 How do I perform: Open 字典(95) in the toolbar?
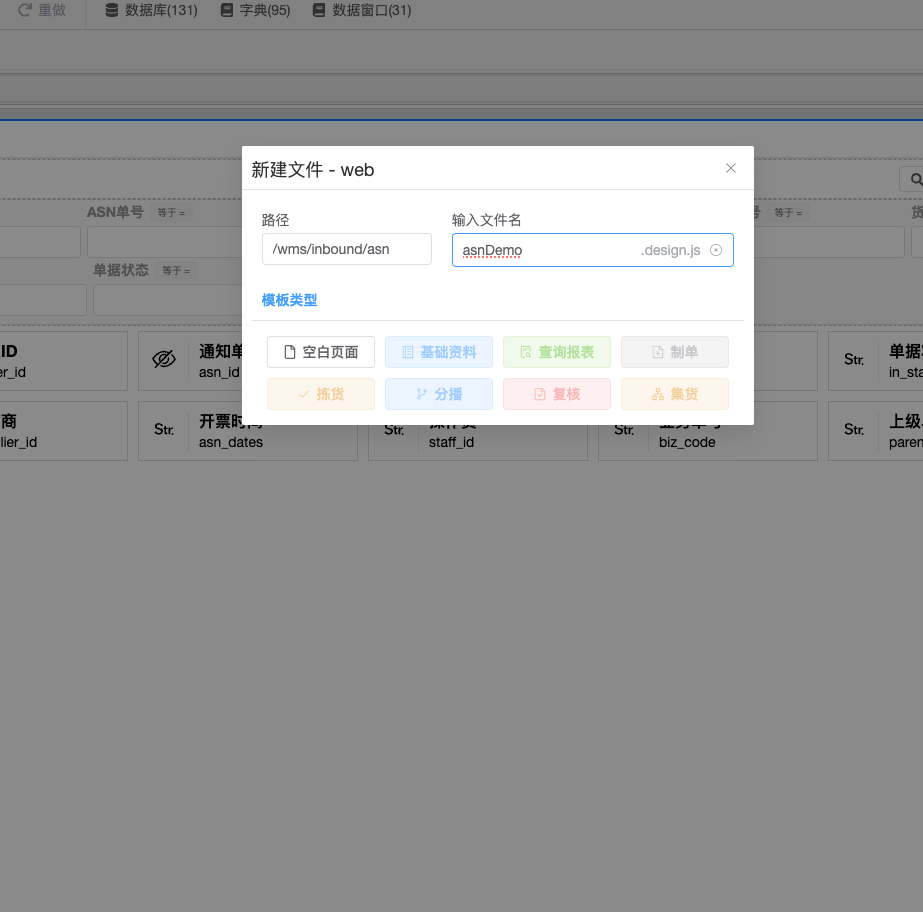coord(255,10)
